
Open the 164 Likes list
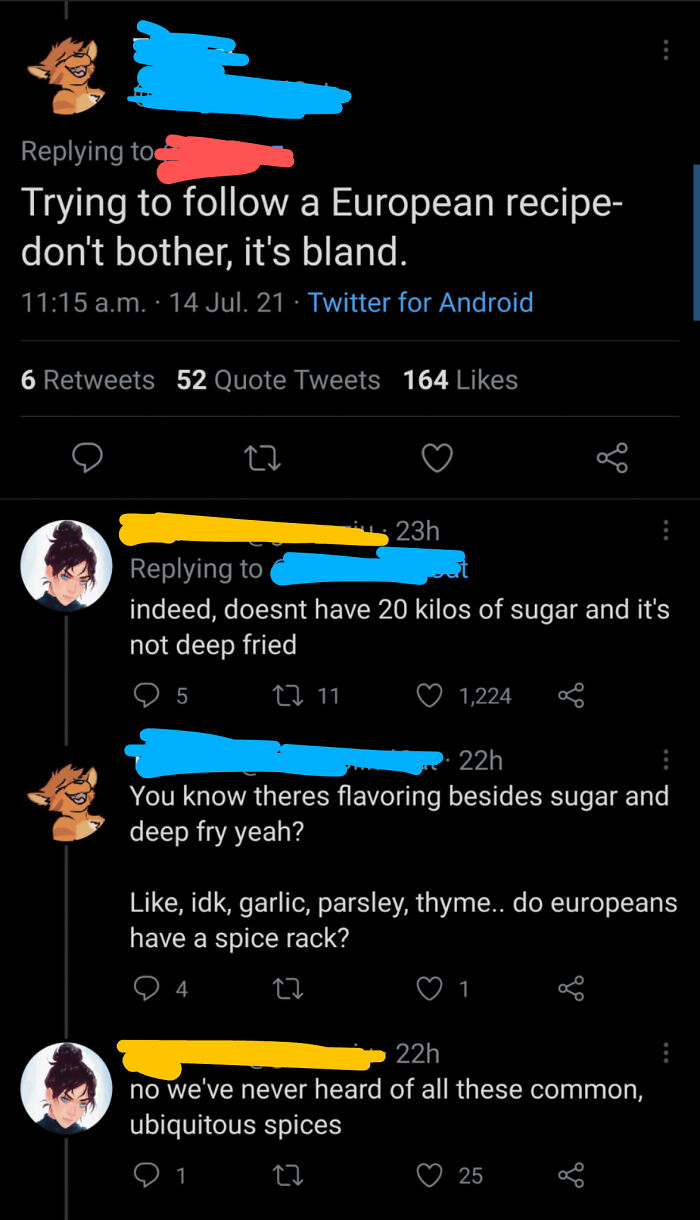[460, 380]
